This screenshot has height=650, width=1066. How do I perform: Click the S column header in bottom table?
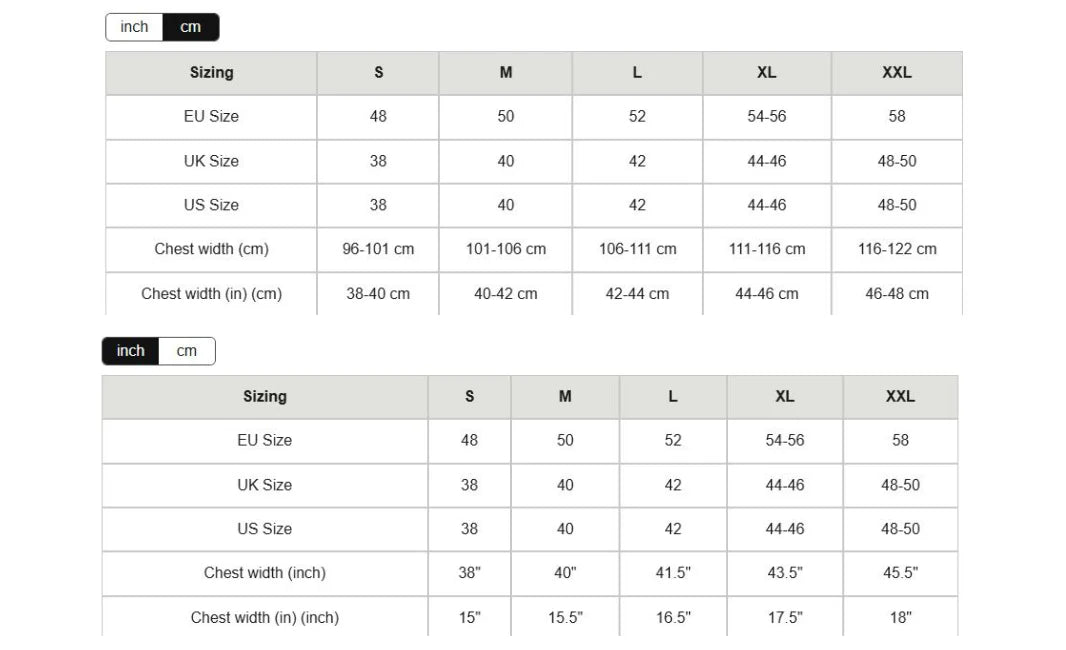(469, 396)
